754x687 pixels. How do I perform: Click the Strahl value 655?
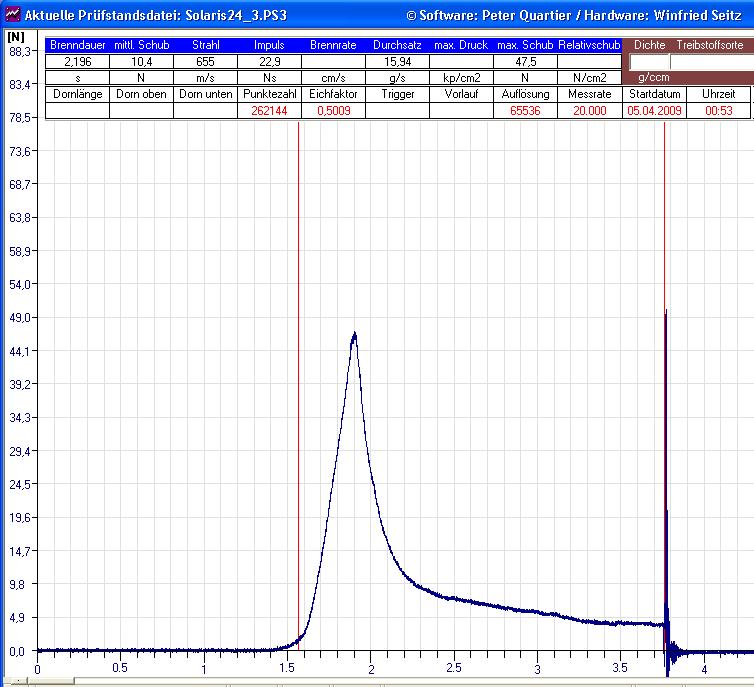click(205, 61)
